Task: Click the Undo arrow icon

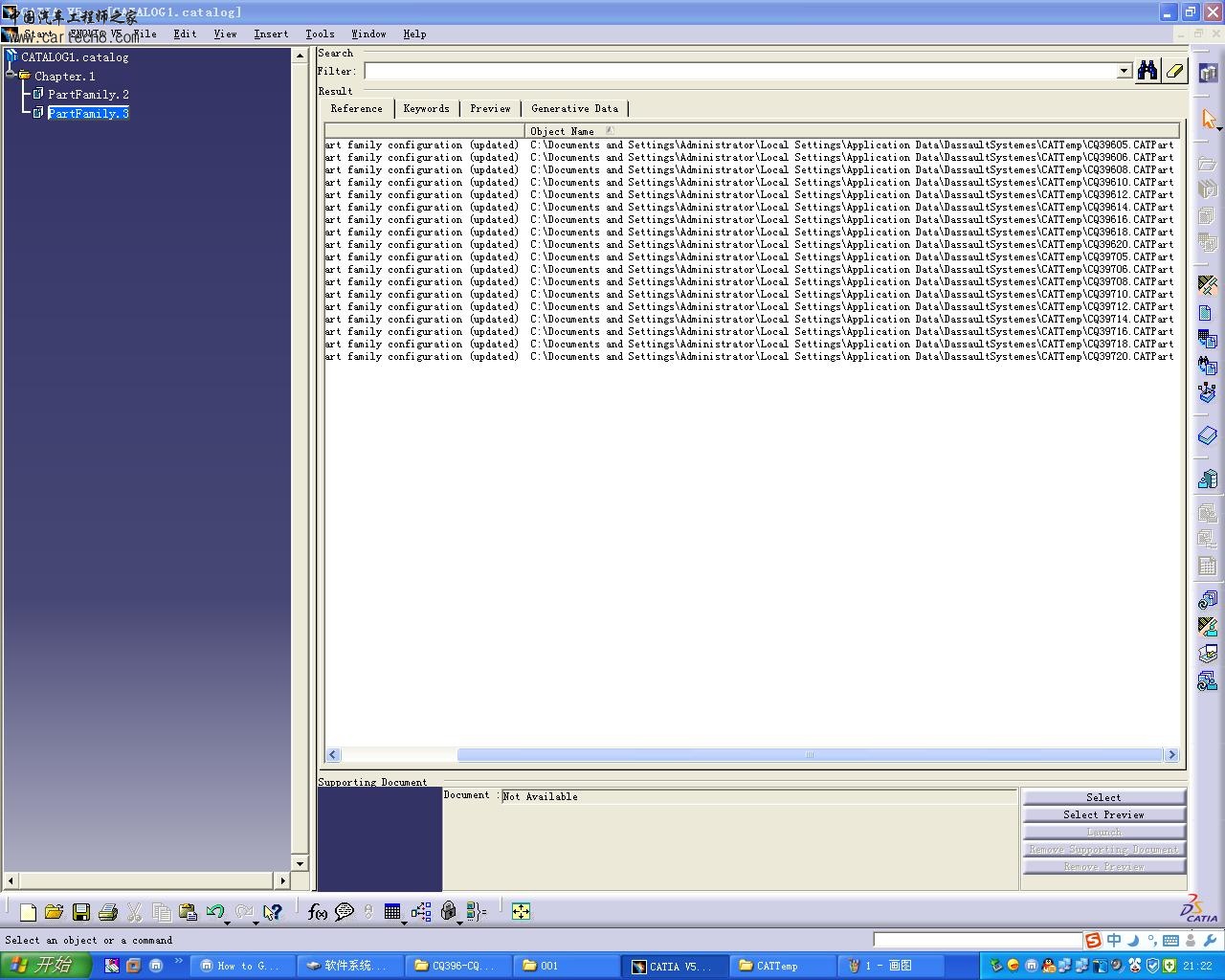Action: pyautogui.click(x=214, y=912)
